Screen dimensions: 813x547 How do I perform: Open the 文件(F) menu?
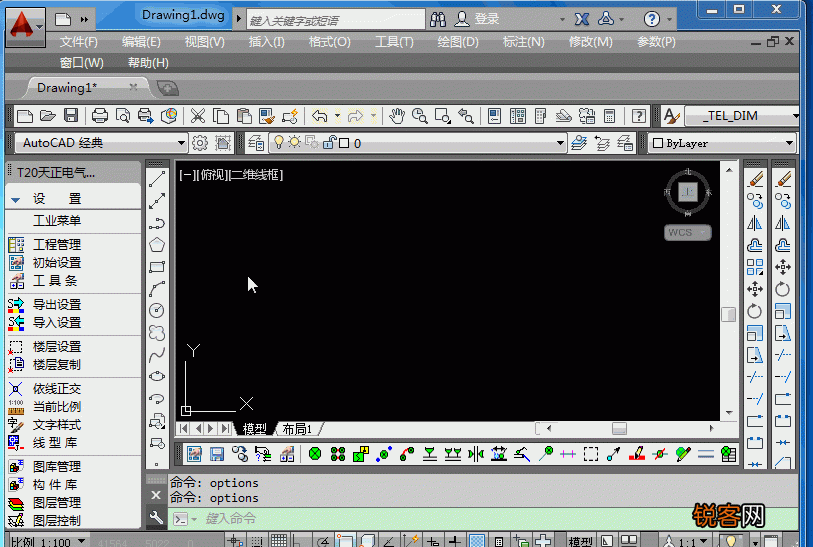click(79, 42)
